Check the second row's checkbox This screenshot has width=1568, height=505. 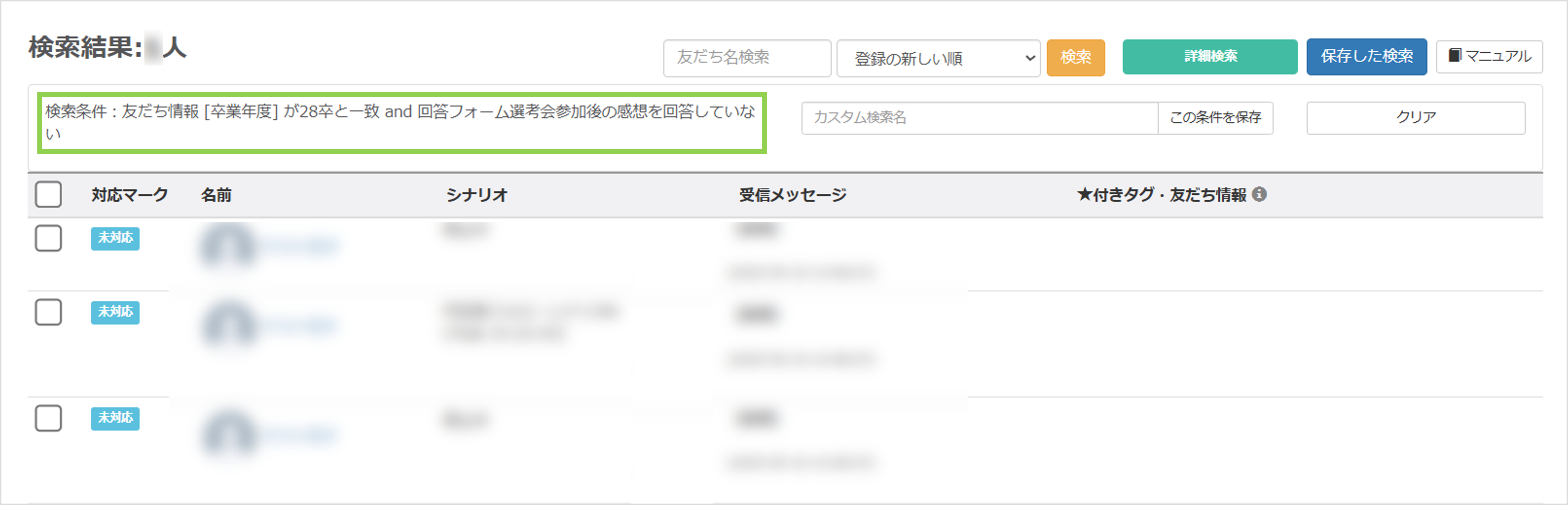(x=48, y=312)
